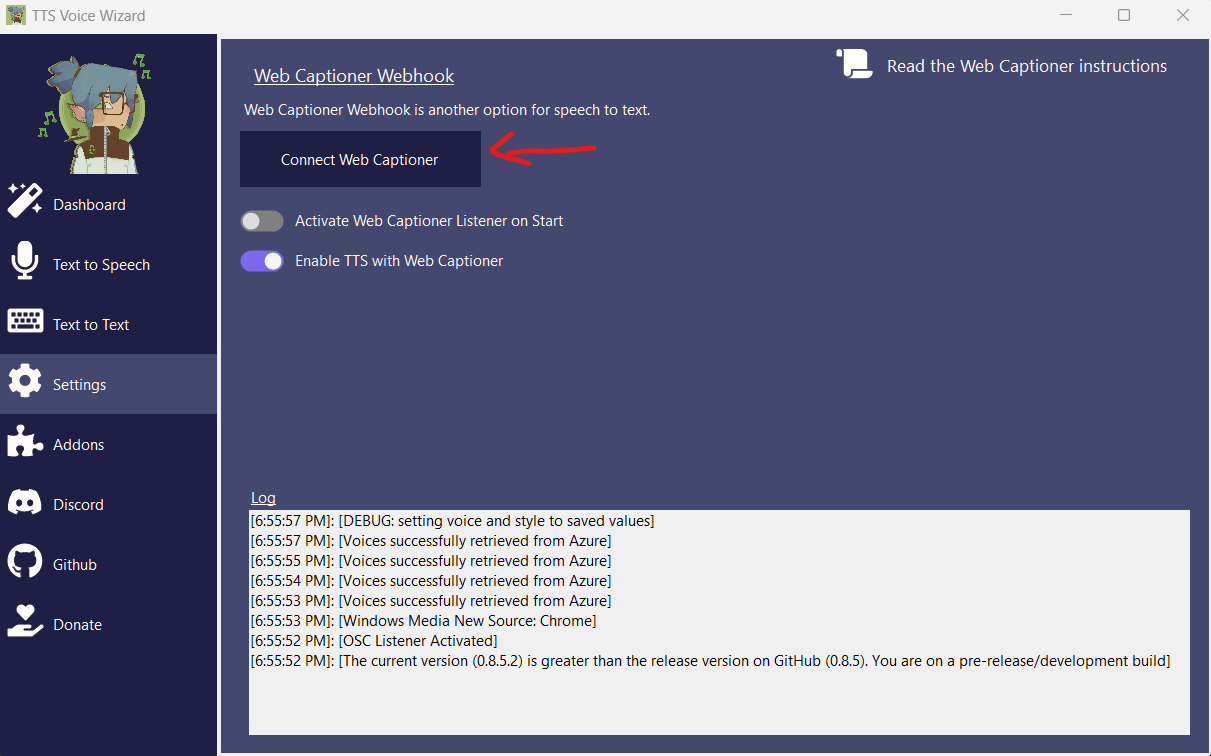The width and height of the screenshot is (1211, 756).
Task: Open Read the Web Captioner instructions link
Action: (1027, 66)
